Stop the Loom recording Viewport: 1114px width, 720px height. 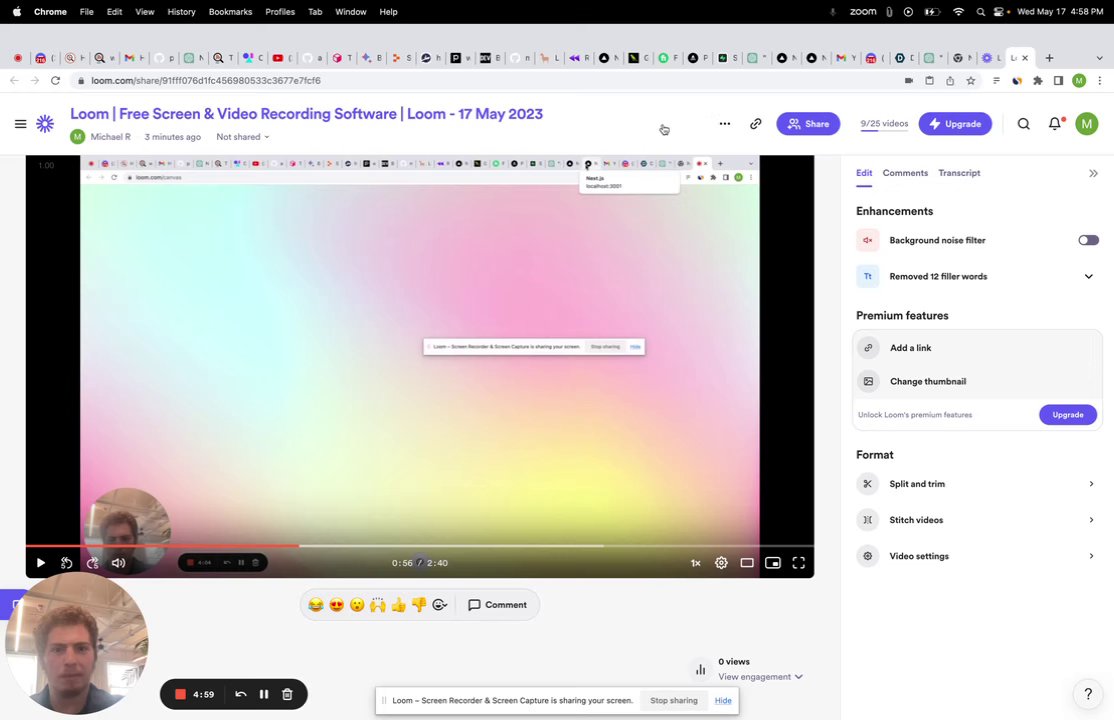(180, 694)
